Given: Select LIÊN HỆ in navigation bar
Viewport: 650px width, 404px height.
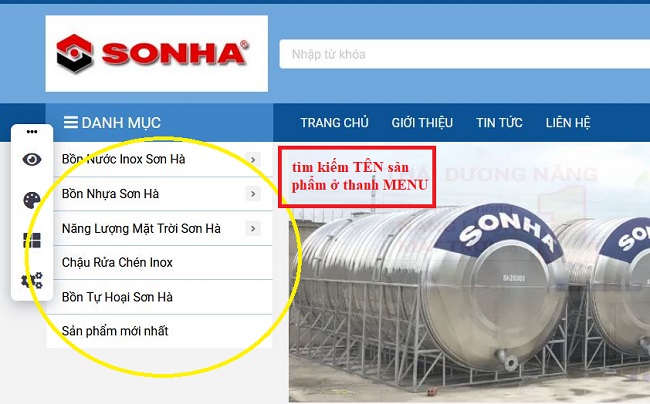Looking at the screenshot, I should (x=568, y=123).
